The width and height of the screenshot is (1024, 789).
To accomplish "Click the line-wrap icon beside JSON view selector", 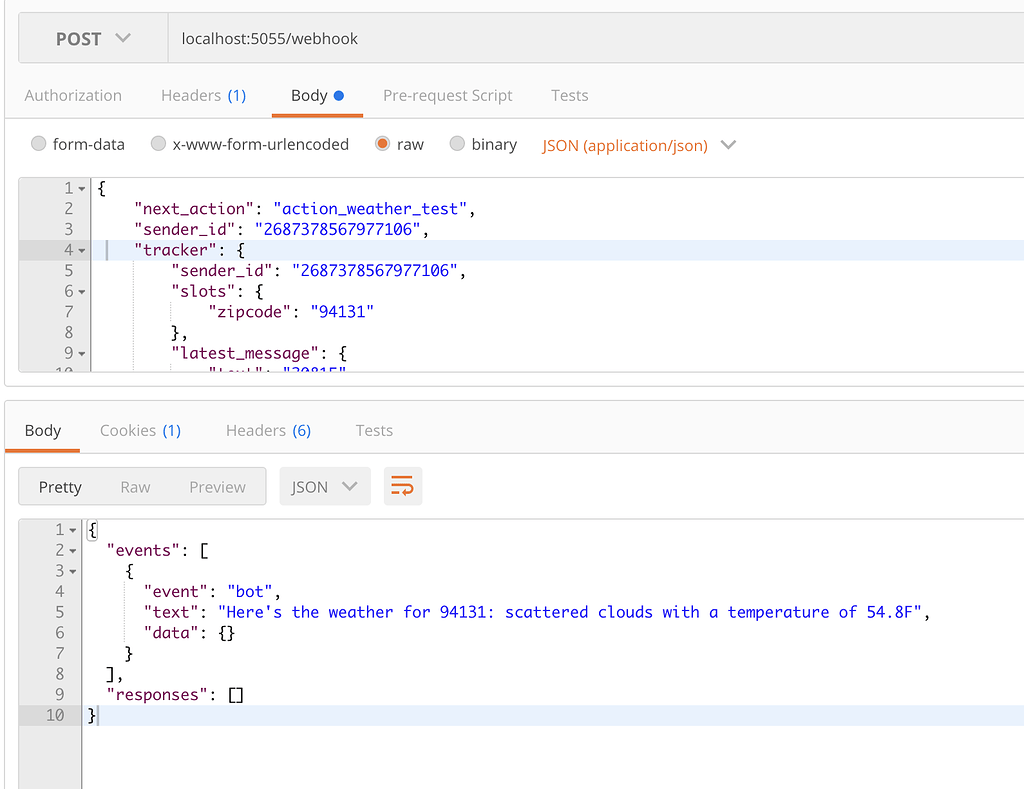I will [x=402, y=486].
